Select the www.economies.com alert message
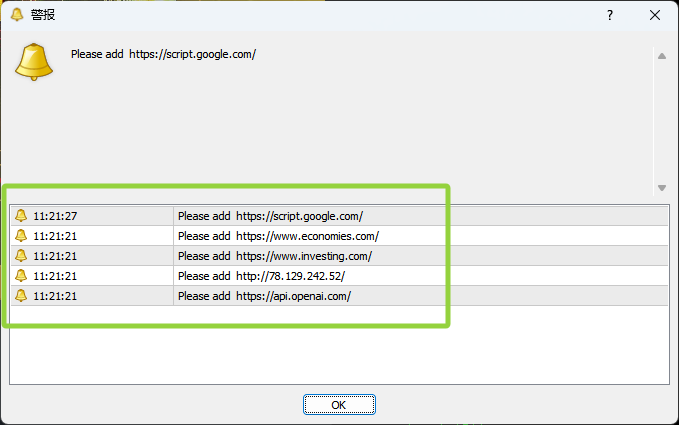The image size is (679, 425). [x=278, y=236]
